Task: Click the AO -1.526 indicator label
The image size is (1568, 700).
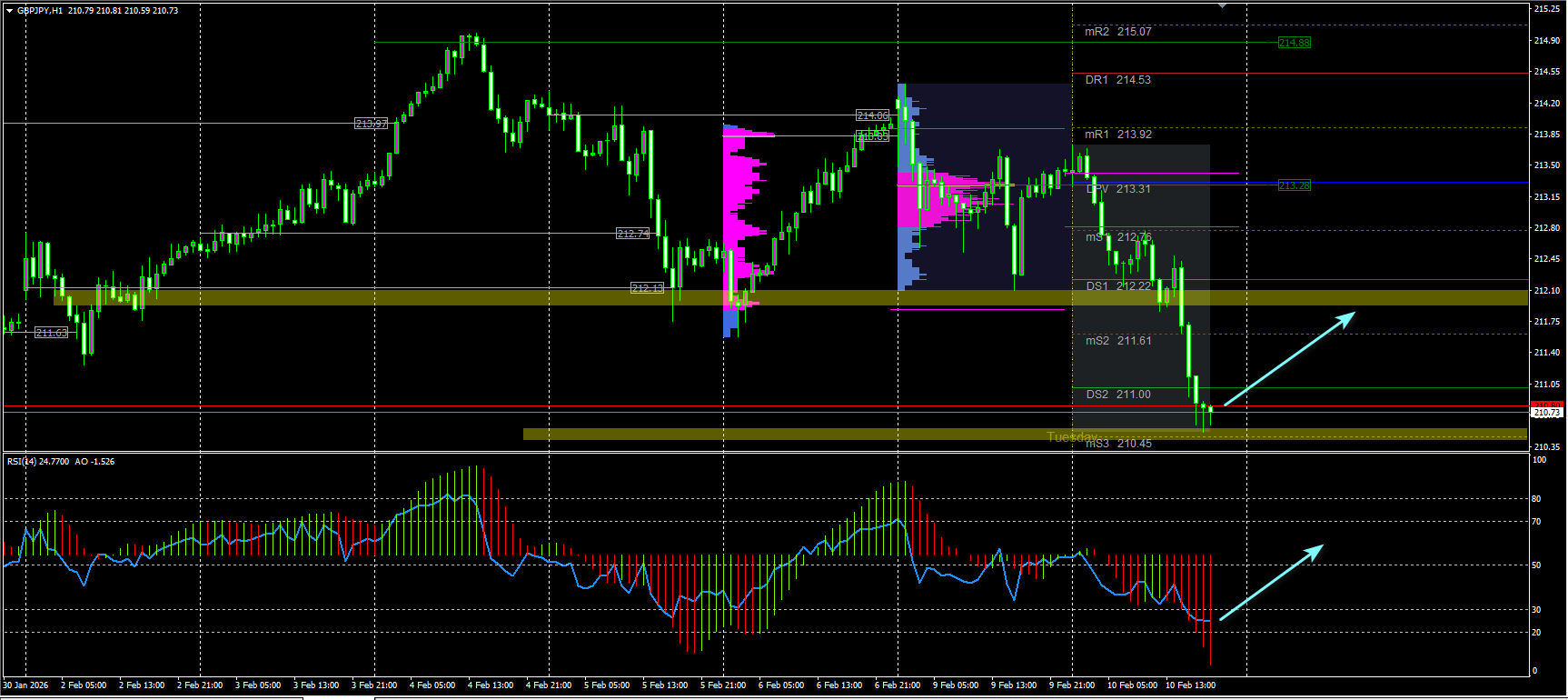Action: pyautogui.click(x=94, y=462)
